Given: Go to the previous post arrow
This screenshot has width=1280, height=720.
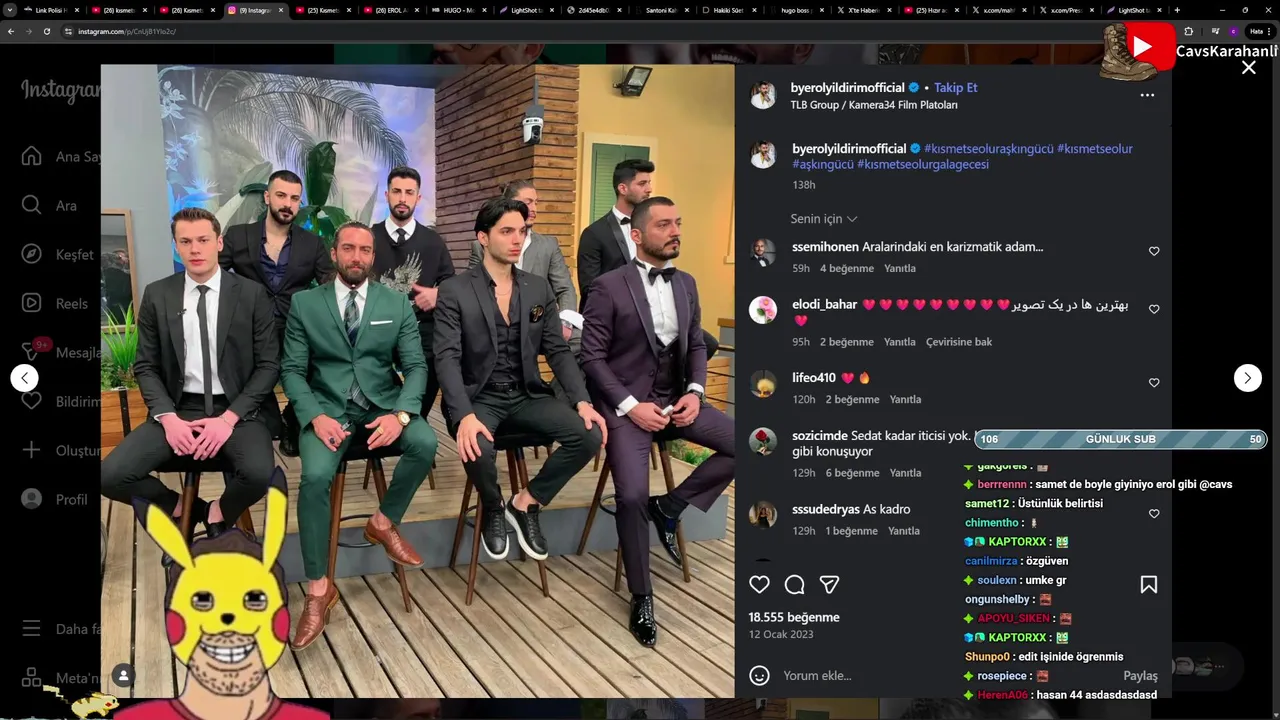Looking at the screenshot, I should 25,377.
